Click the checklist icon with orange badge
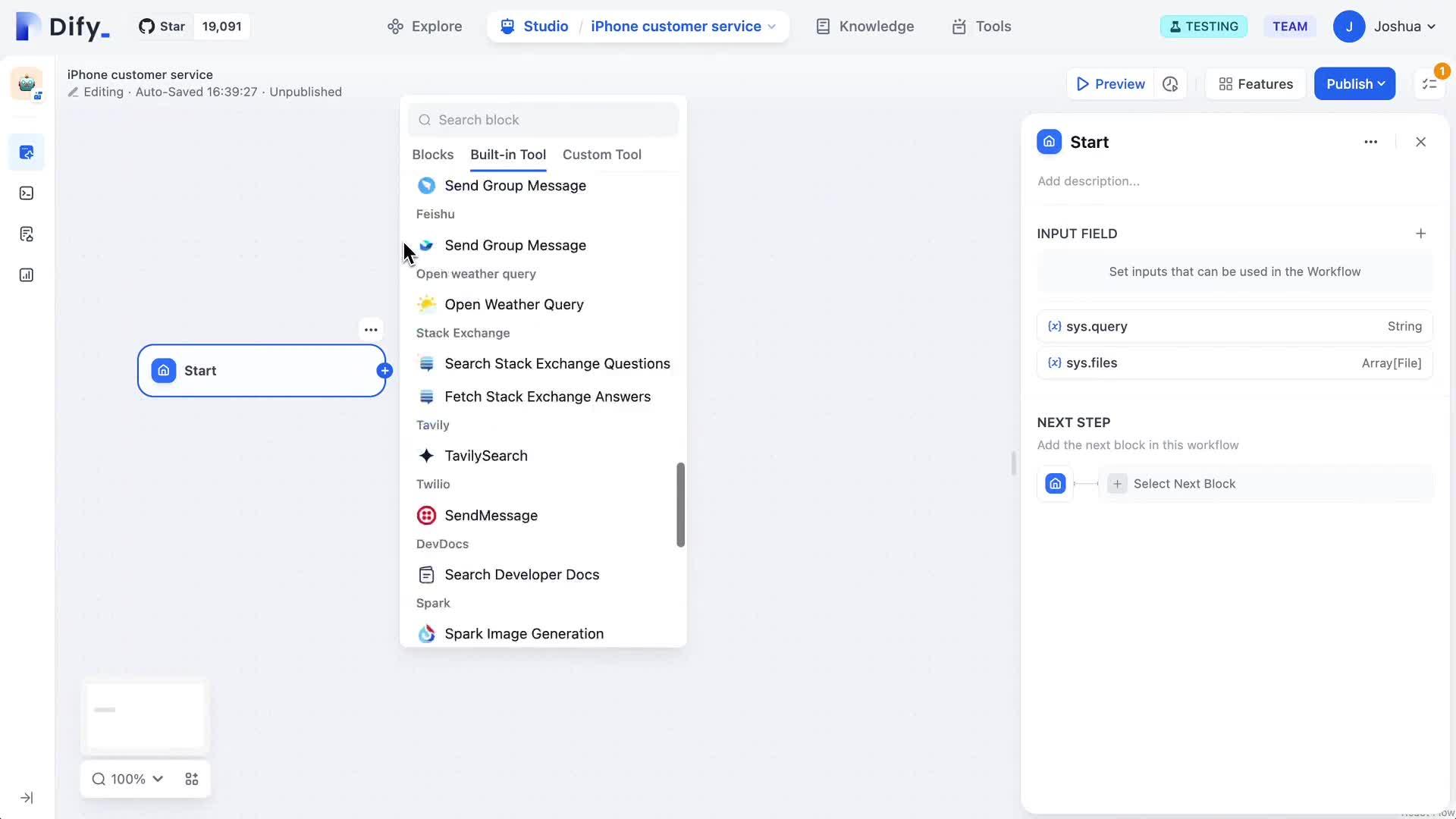Viewport: 1456px width, 819px height. click(x=1429, y=84)
